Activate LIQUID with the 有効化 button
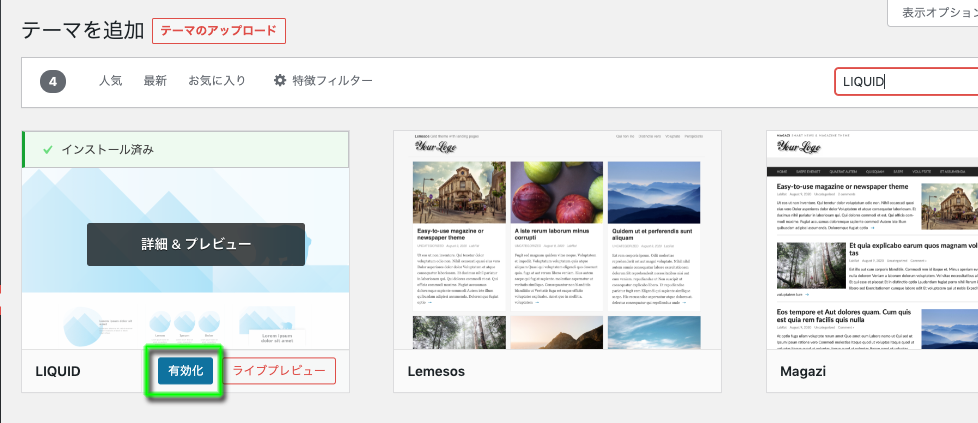 (x=185, y=371)
